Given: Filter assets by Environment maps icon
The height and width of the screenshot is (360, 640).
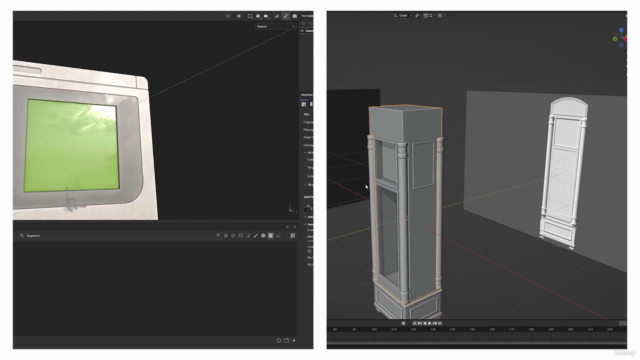Looking at the screenshot, I should [x=278, y=236].
